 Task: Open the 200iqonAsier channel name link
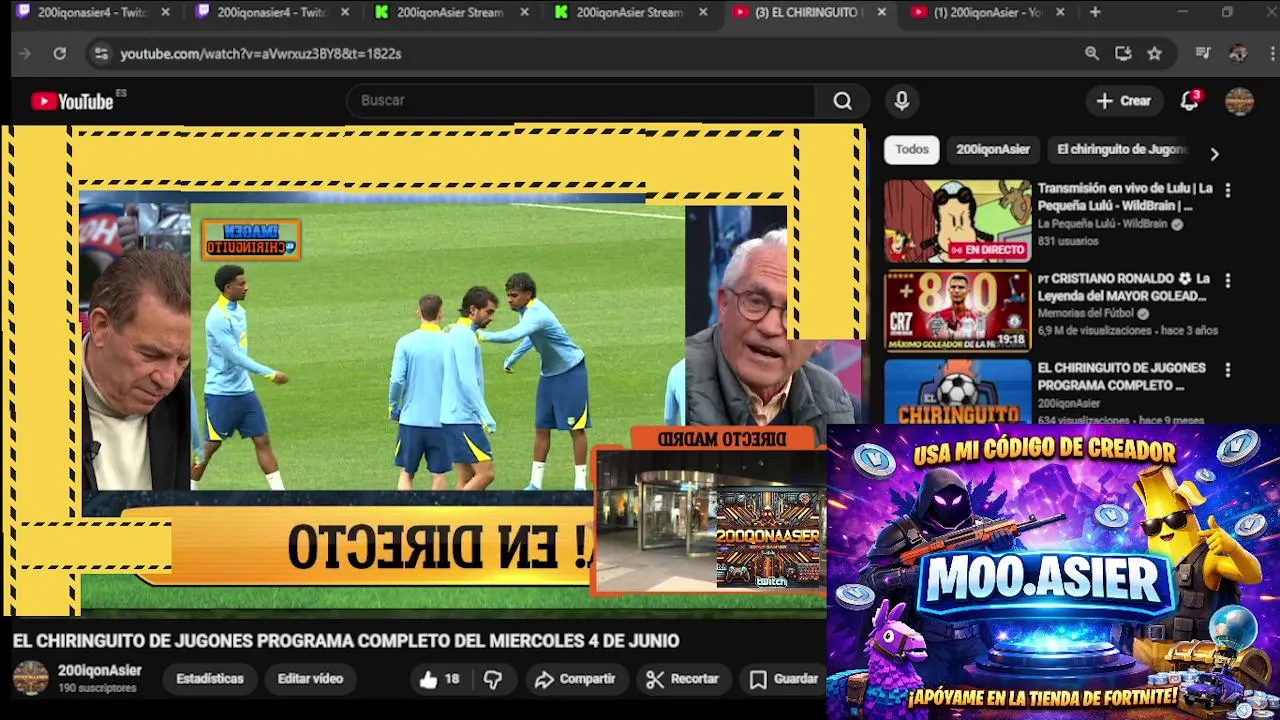click(x=99, y=671)
